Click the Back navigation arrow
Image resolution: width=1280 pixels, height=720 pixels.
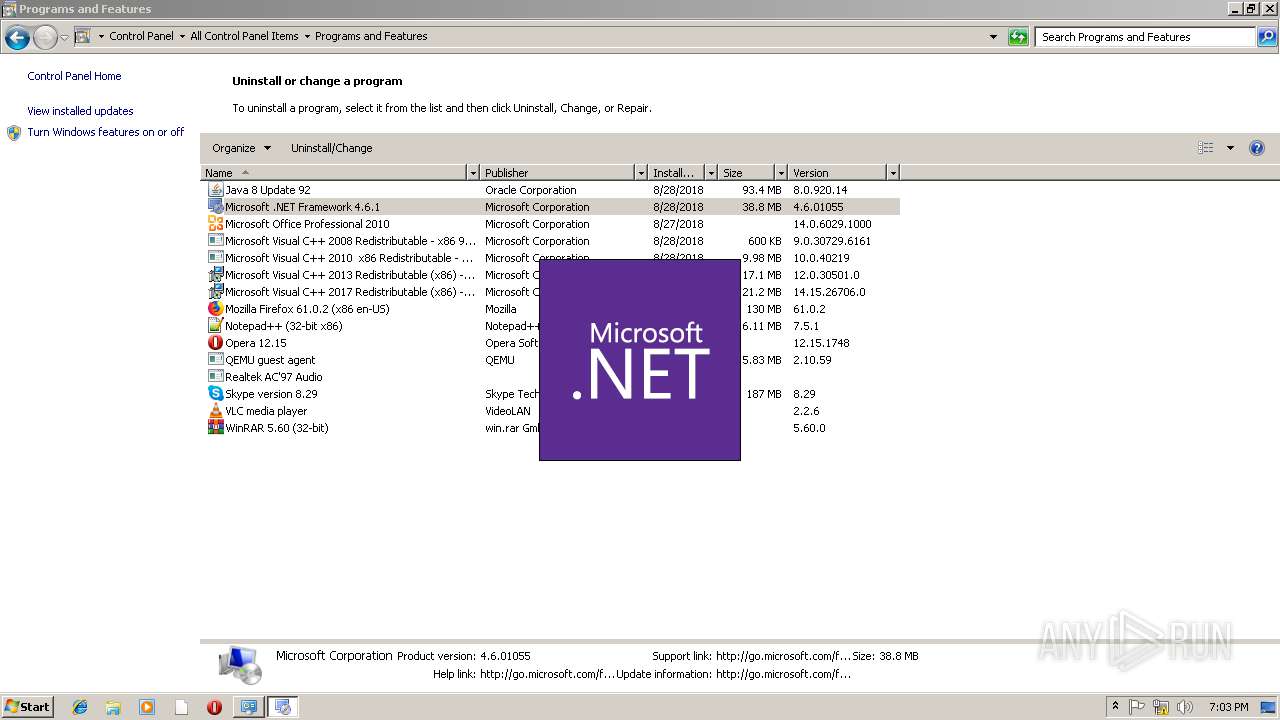click(17, 38)
